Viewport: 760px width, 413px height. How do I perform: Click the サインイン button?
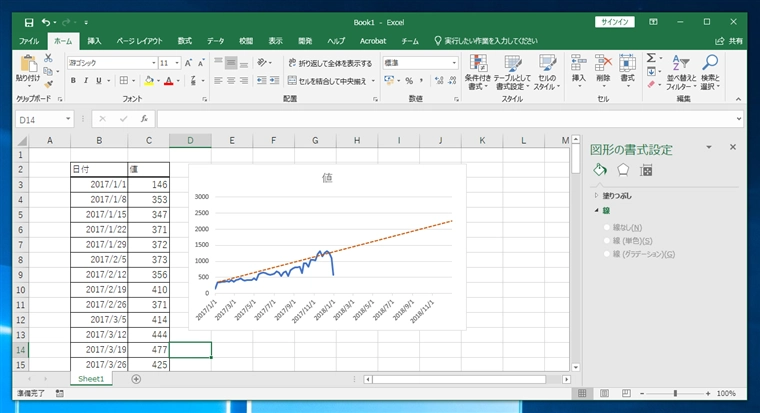tap(614, 21)
